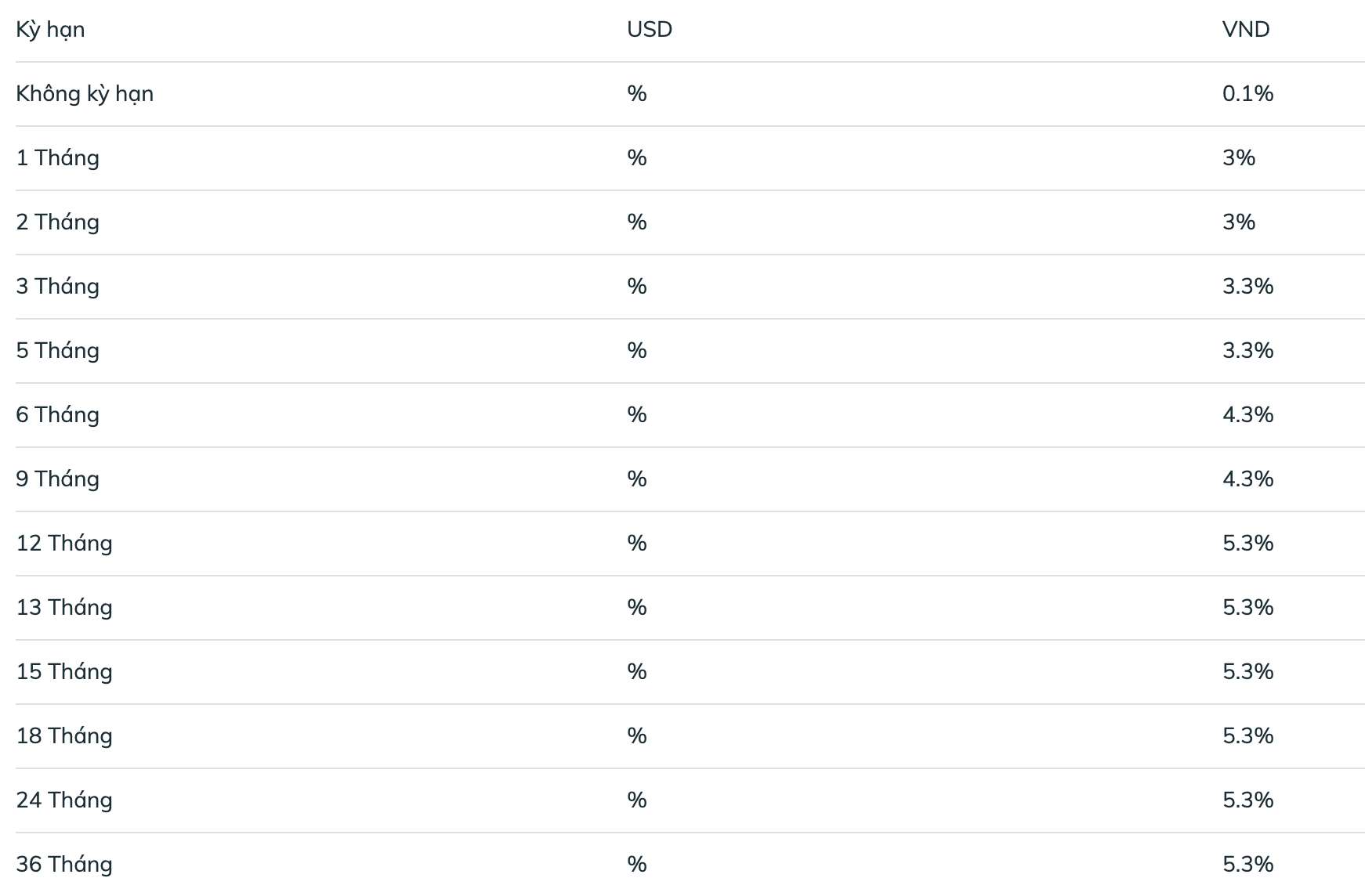Click the 4.3% rate for 9 Tháng
The height and width of the screenshot is (896, 1365).
(1247, 479)
